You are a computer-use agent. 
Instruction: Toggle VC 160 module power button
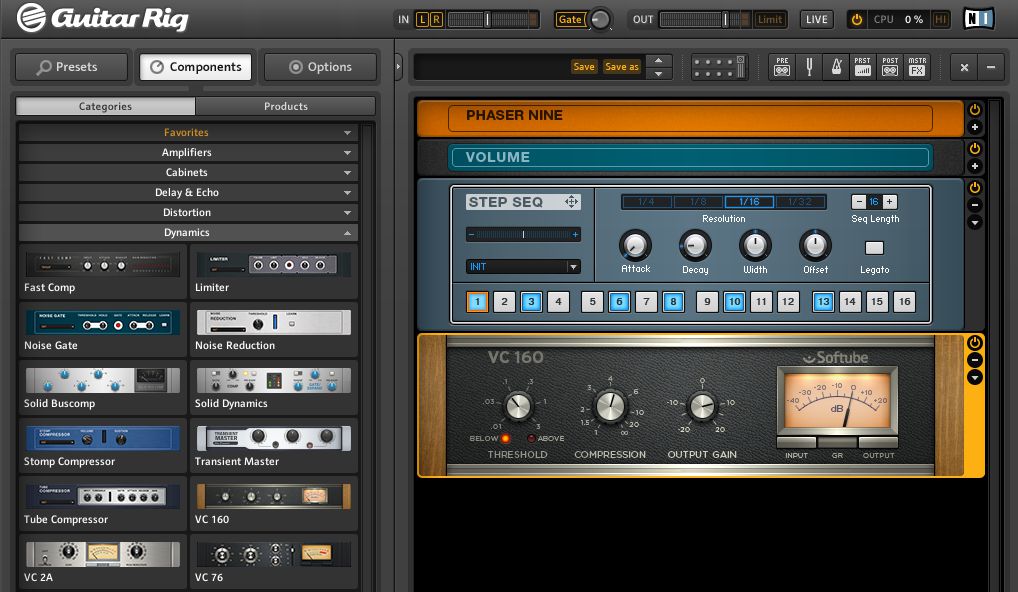tap(975, 342)
